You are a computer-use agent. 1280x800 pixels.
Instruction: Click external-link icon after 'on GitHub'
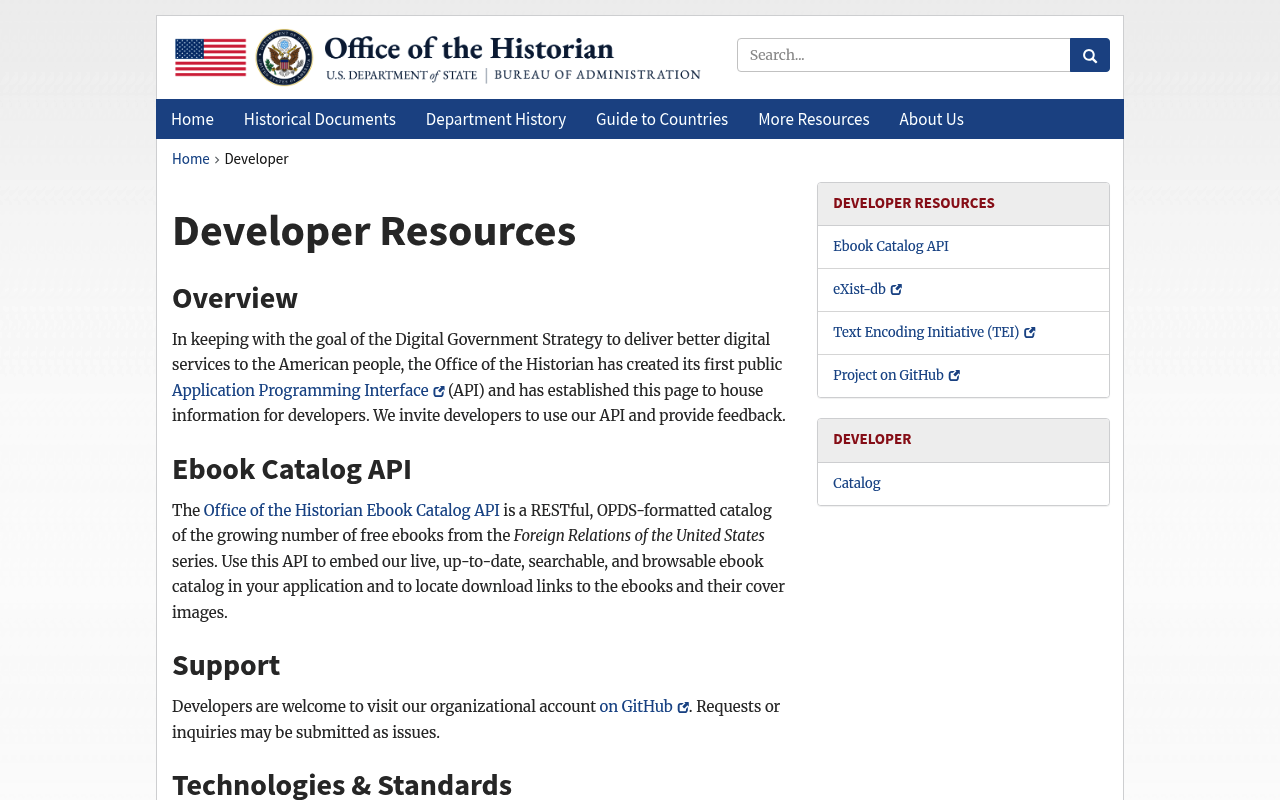[x=683, y=708]
